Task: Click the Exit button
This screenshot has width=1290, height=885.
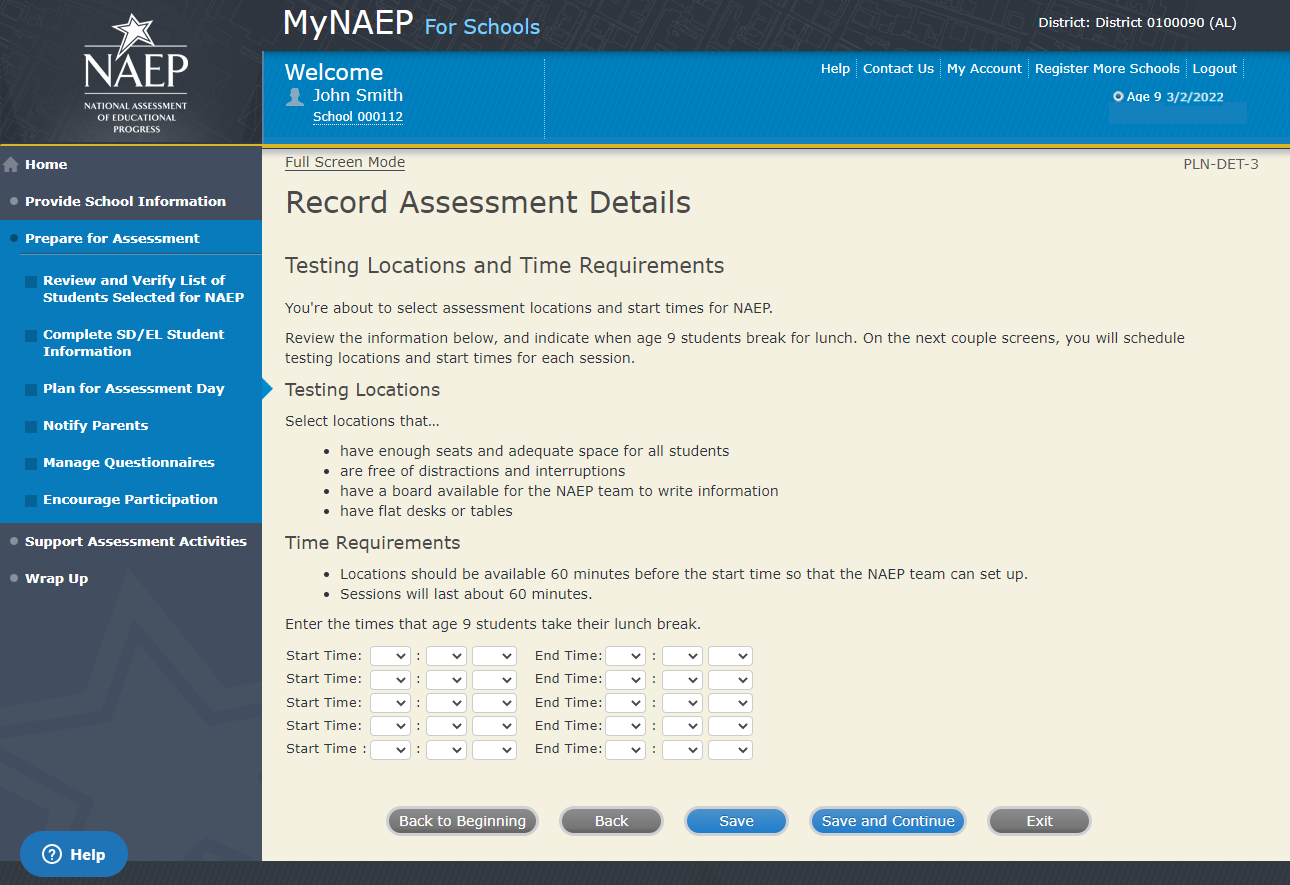Action: click(1039, 821)
